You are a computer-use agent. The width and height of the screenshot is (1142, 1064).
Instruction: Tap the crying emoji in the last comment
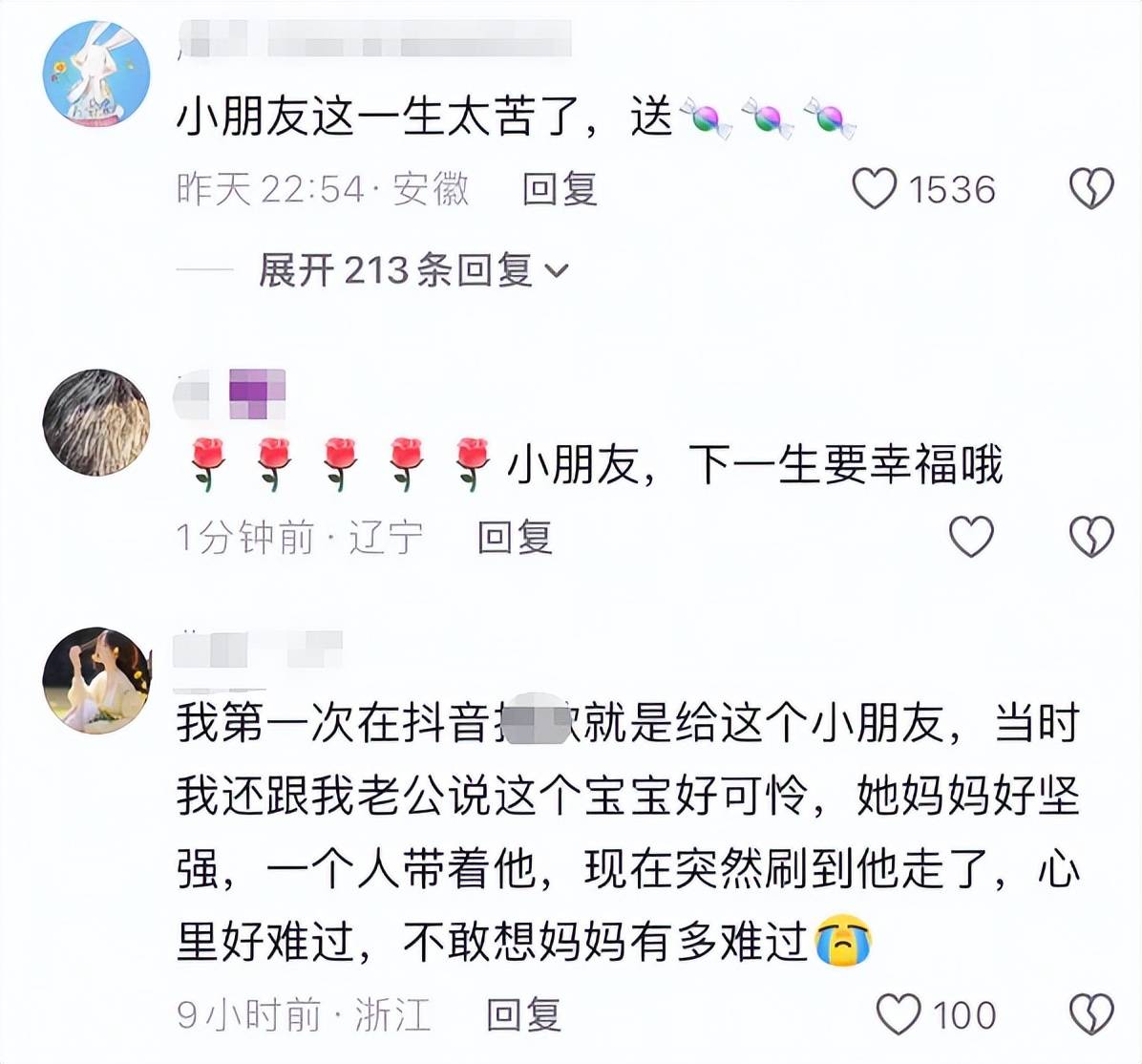[843, 943]
